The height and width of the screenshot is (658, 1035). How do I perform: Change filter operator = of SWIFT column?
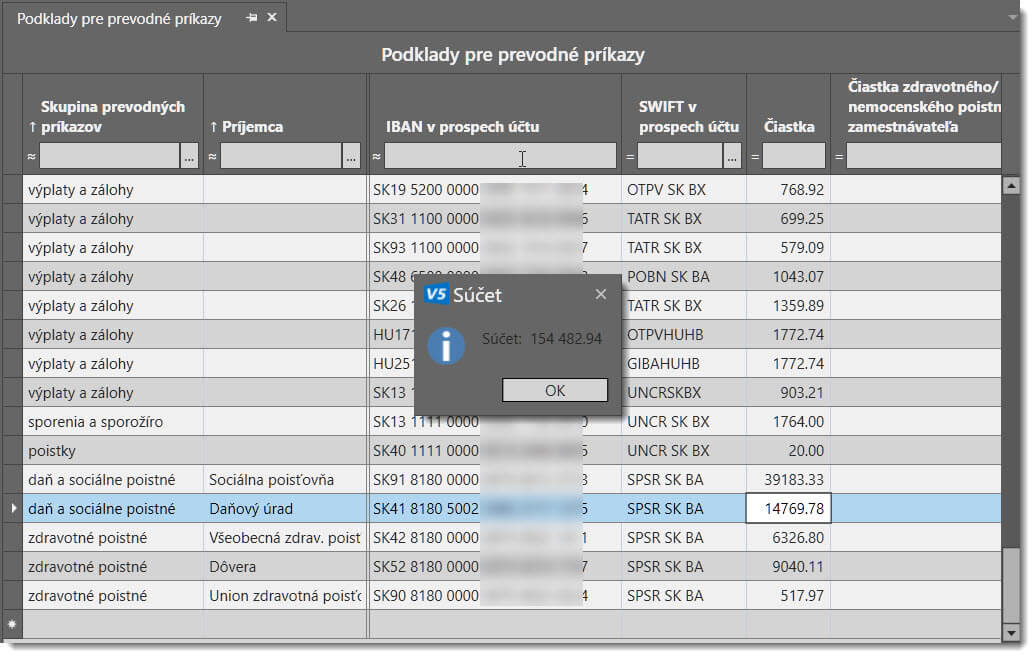tap(630, 157)
